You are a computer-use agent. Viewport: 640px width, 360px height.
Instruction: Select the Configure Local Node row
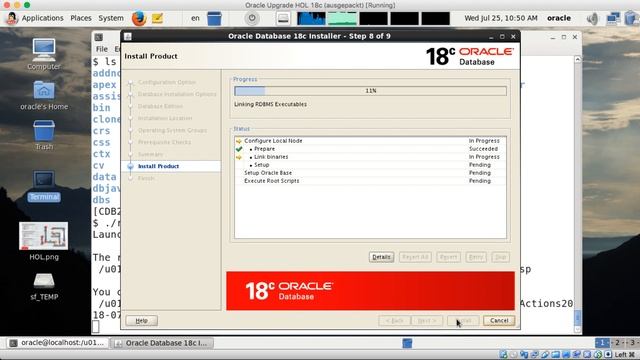tap(371, 141)
